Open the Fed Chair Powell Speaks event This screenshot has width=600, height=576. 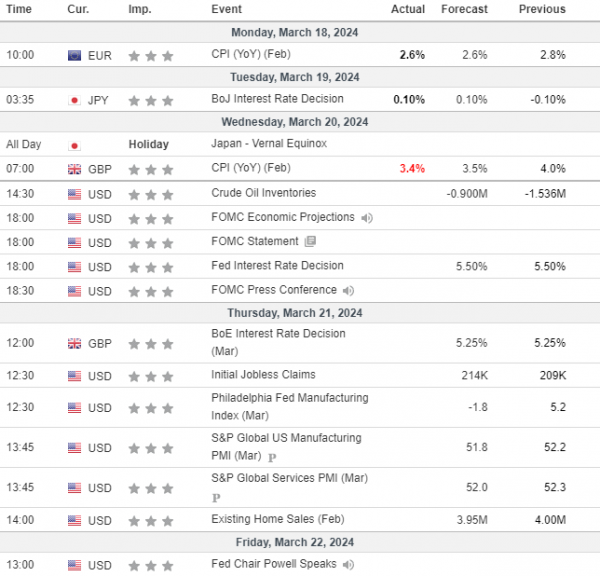[x=274, y=564]
